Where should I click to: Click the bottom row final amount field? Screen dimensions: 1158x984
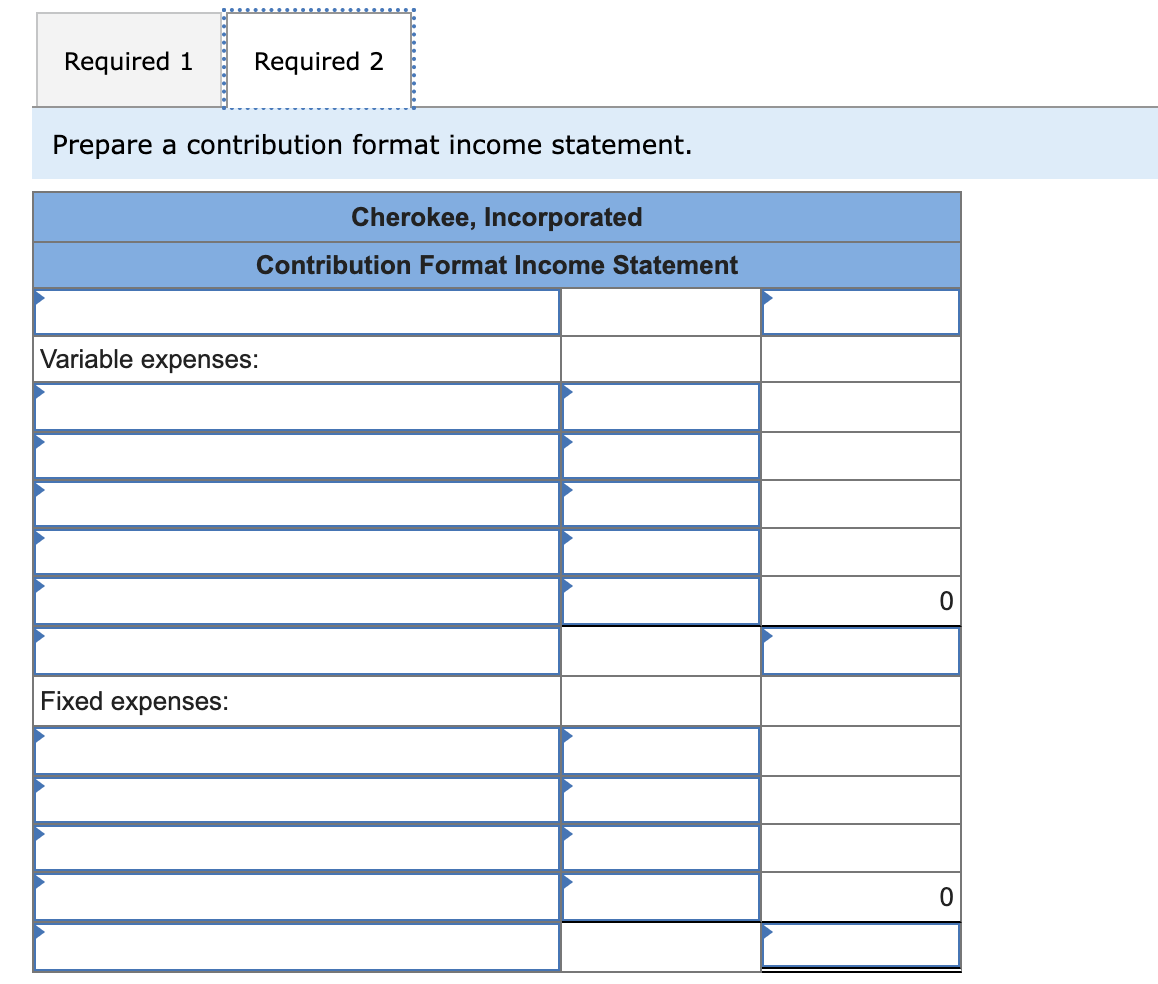click(860, 946)
